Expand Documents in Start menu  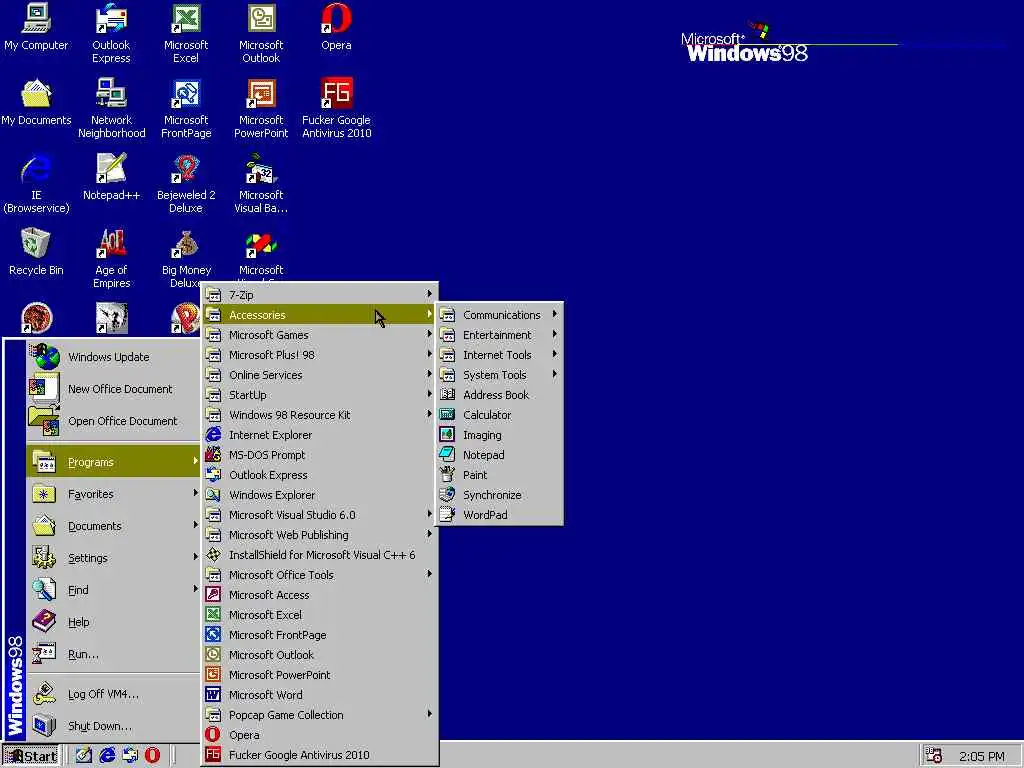pos(113,525)
